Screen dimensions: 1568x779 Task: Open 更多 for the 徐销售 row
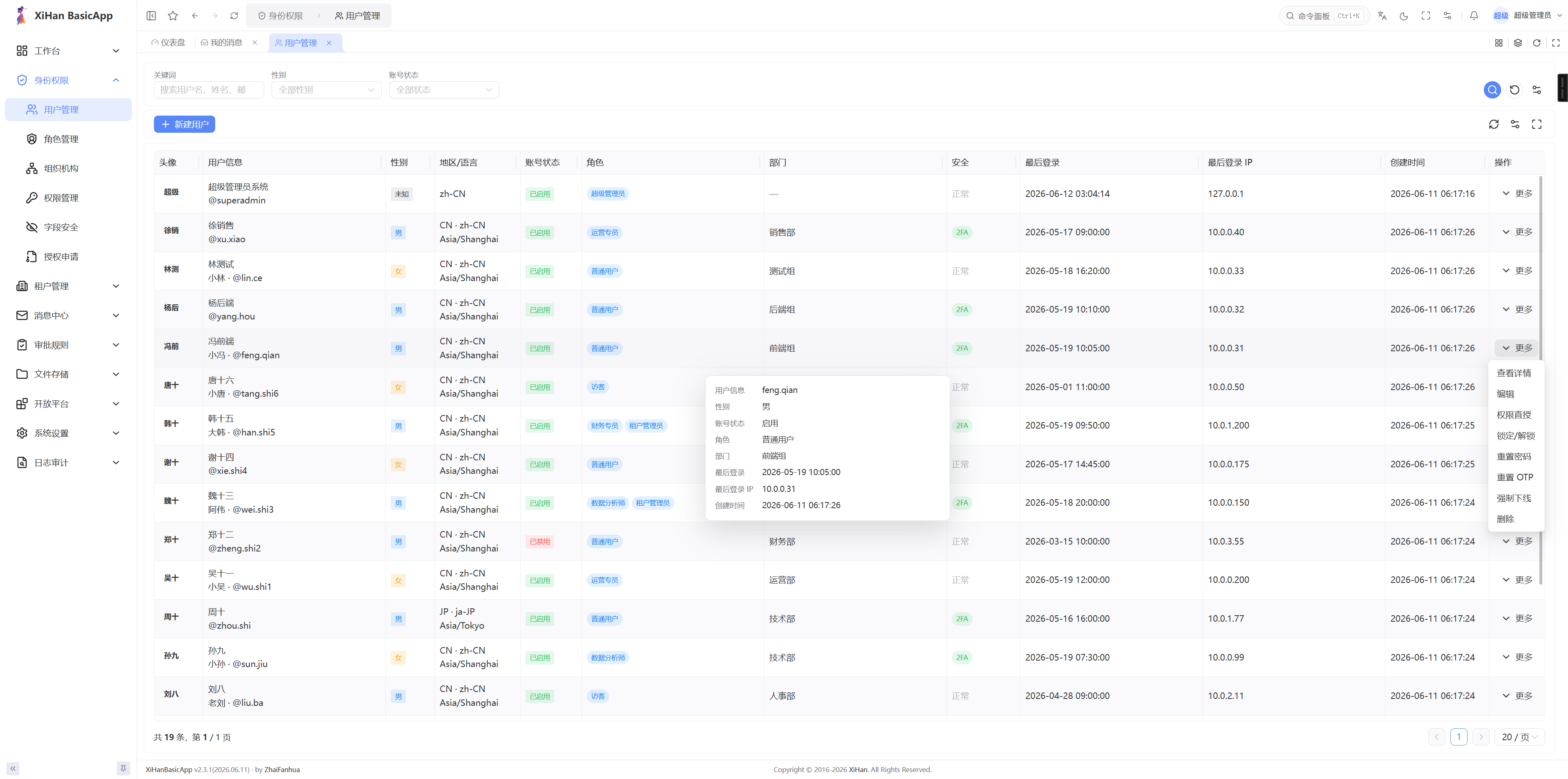click(1516, 232)
